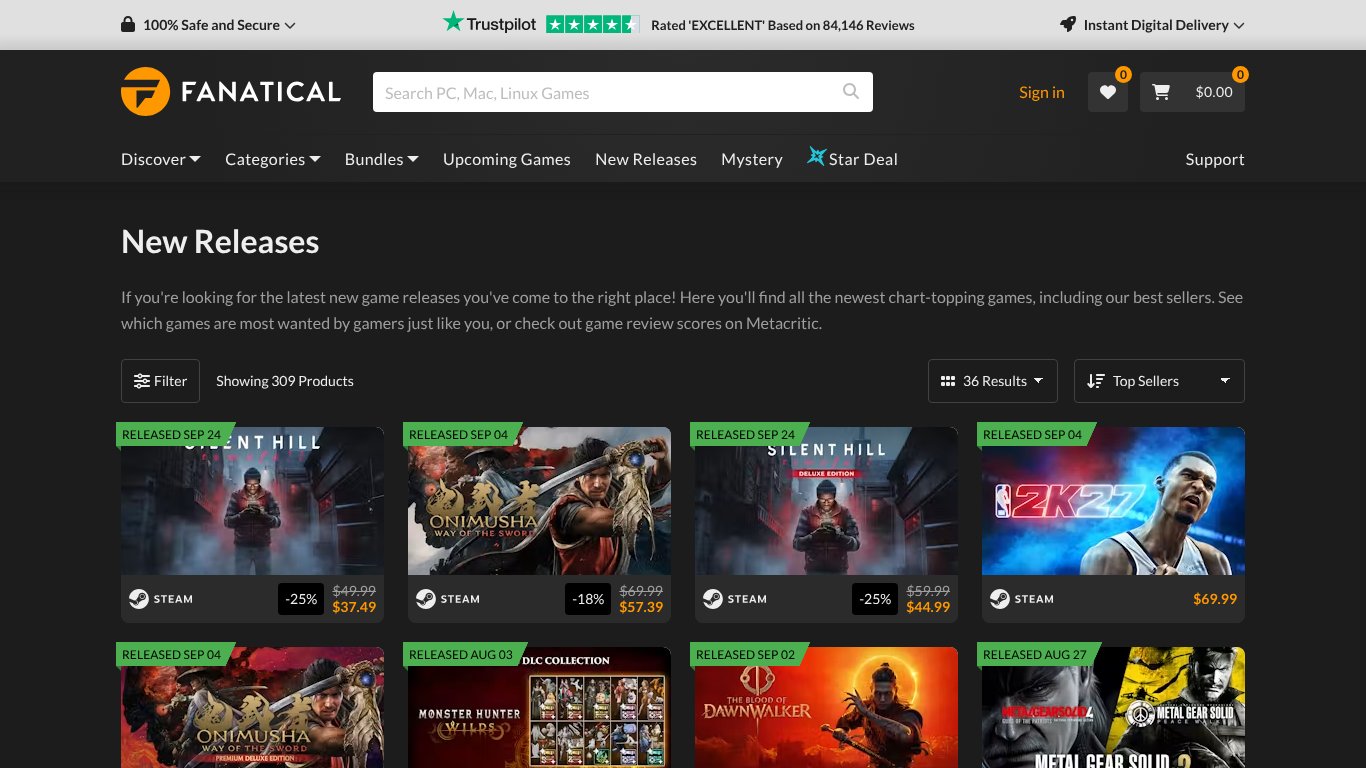The height and width of the screenshot is (768, 1366).
Task: Click the padlock Safe and Secure icon
Action: pyautogui.click(x=128, y=25)
